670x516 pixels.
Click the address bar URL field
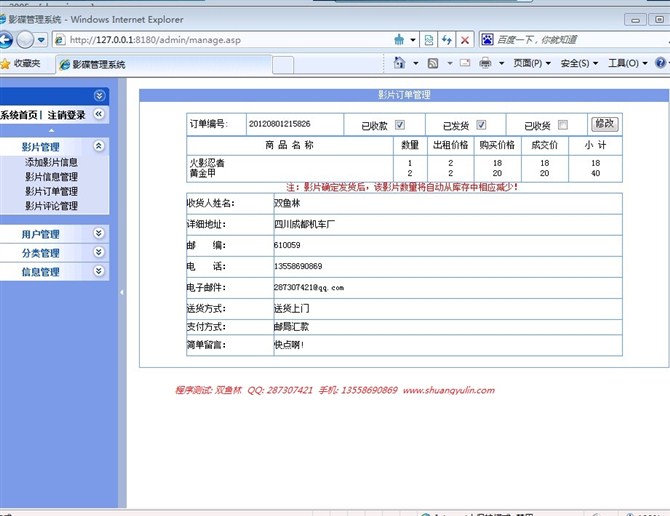point(222,40)
